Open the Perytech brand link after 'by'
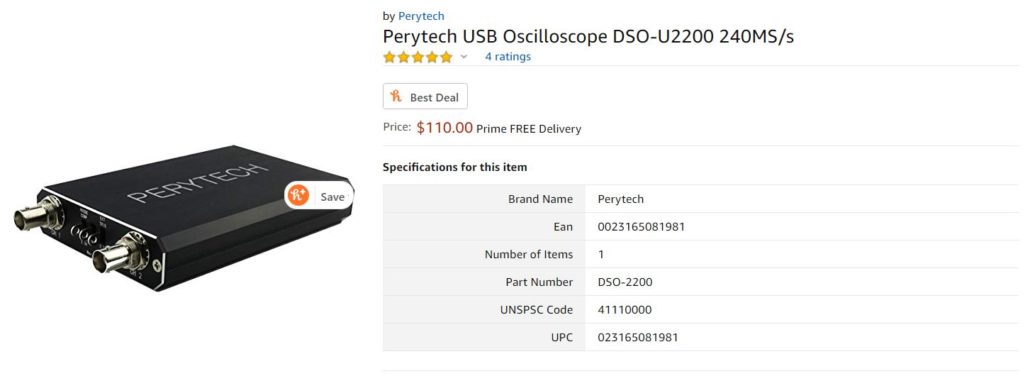The height and width of the screenshot is (381, 1030). click(421, 16)
